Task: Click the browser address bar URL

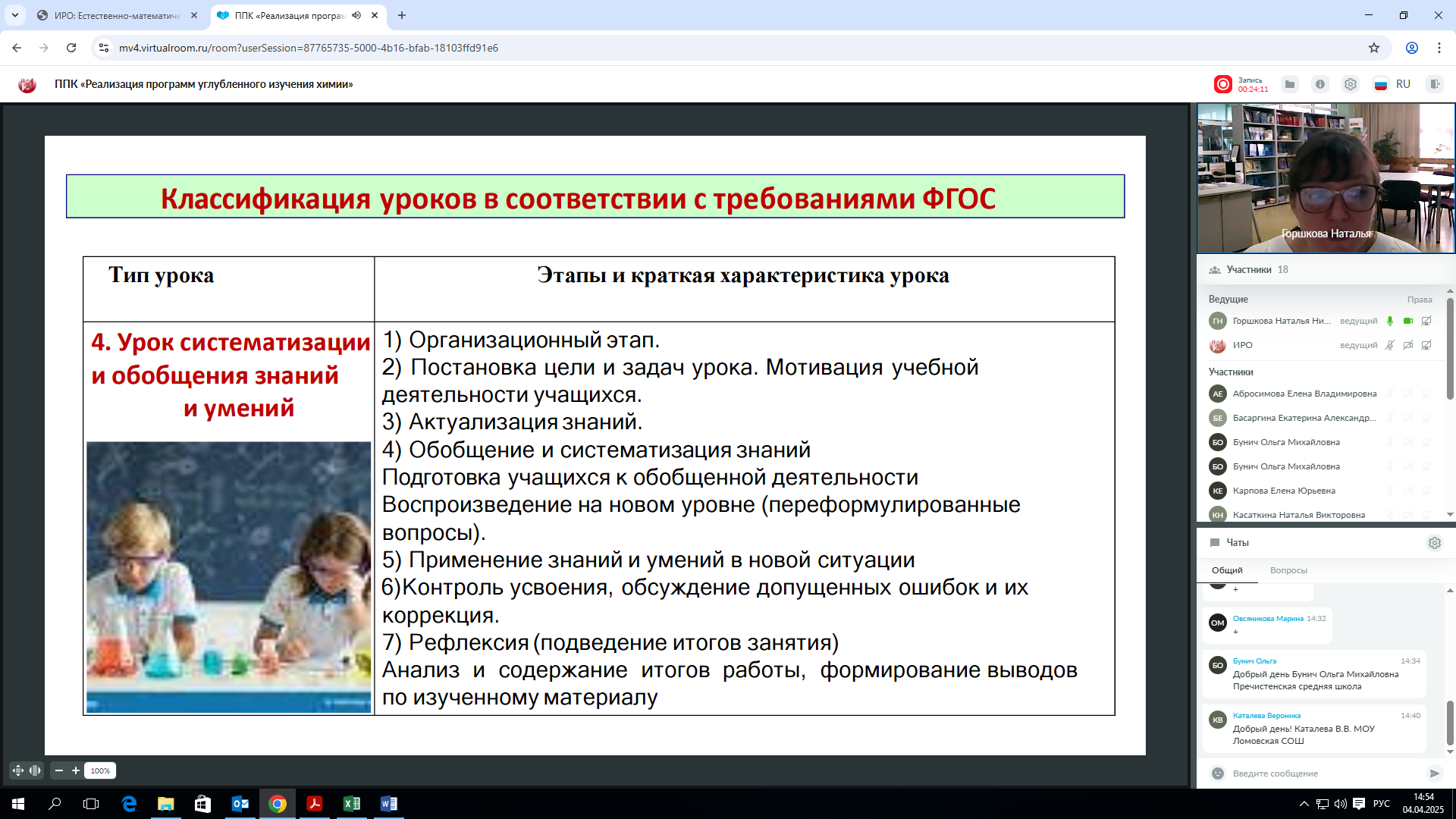Action: (309, 48)
